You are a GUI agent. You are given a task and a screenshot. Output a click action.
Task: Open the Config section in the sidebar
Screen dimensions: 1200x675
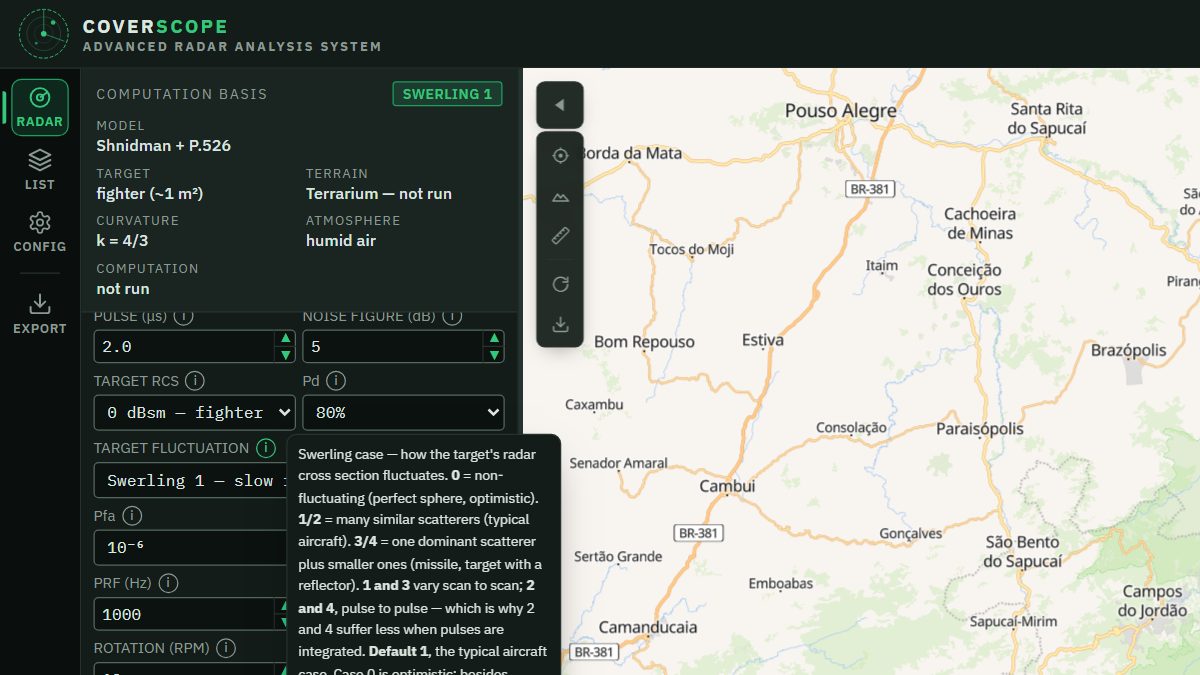40,232
